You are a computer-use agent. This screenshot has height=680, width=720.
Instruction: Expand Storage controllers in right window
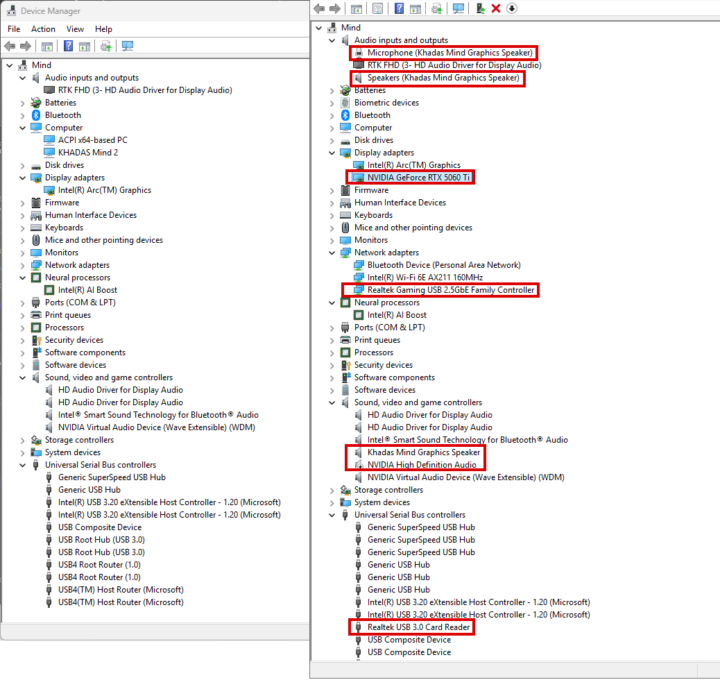point(332,490)
